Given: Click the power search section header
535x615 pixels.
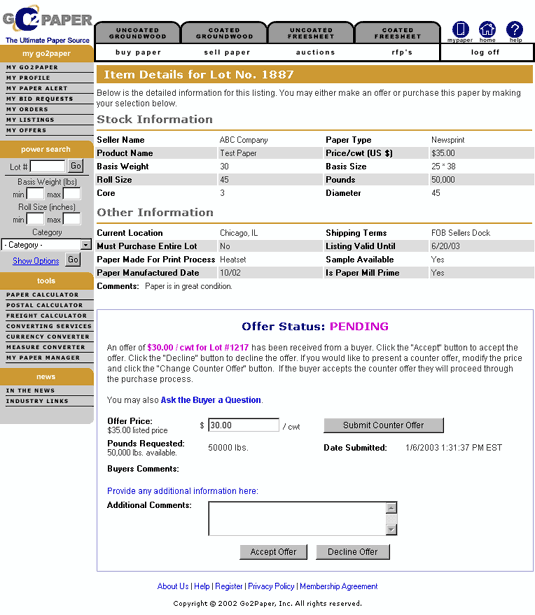Looking at the screenshot, I should tap(46, 149).
